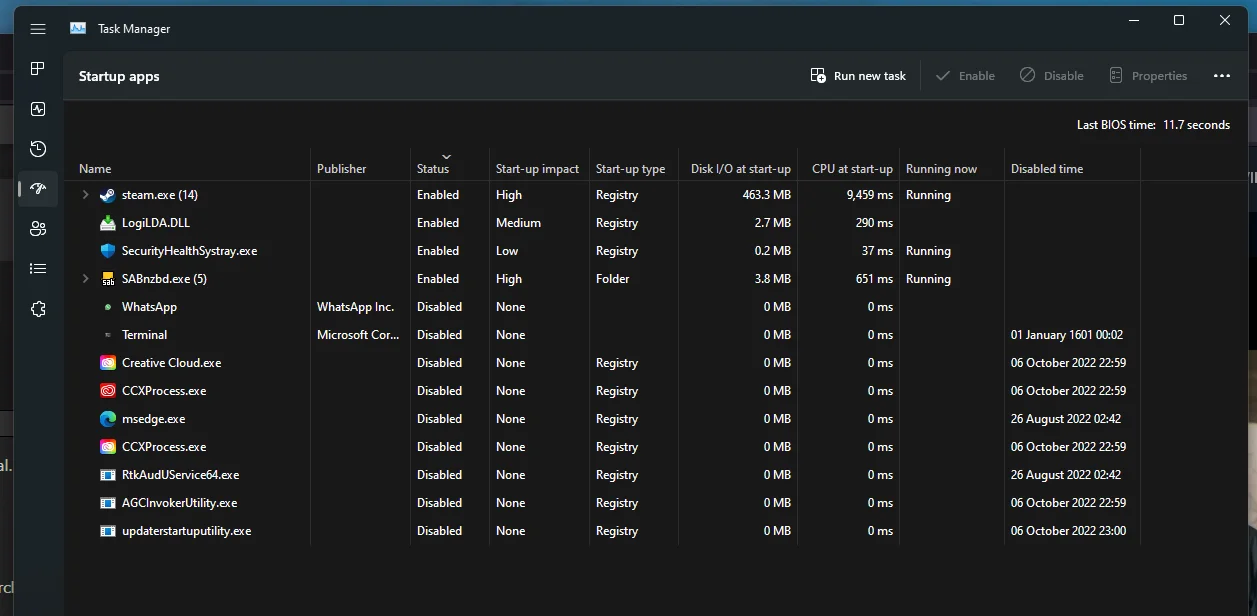Viewport: 1257px width, 616px height.
Task: Select the Startup apps sidebar icon
Action: (38, 189)
